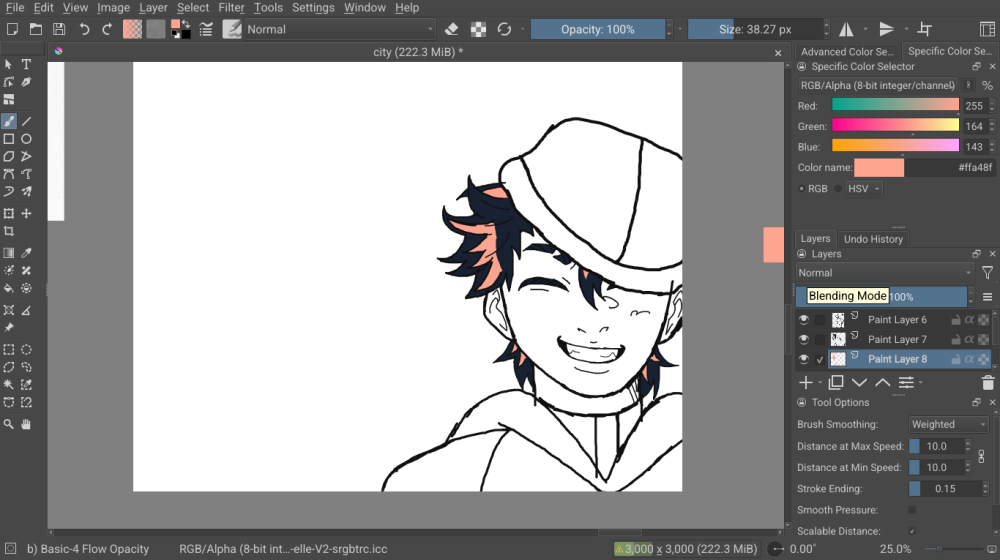Toggle lock on Paint Layer 6

click(955, 320)
